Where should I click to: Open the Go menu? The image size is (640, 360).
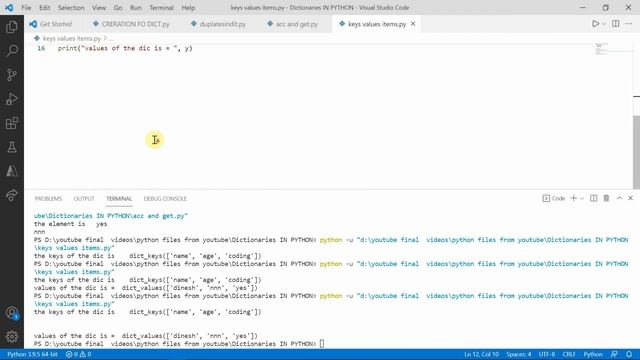[118, 8]
